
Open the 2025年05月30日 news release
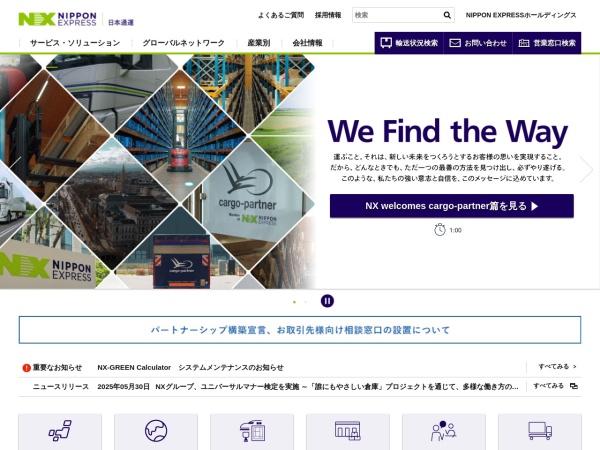pyautogui.click(x=308, y=386)
